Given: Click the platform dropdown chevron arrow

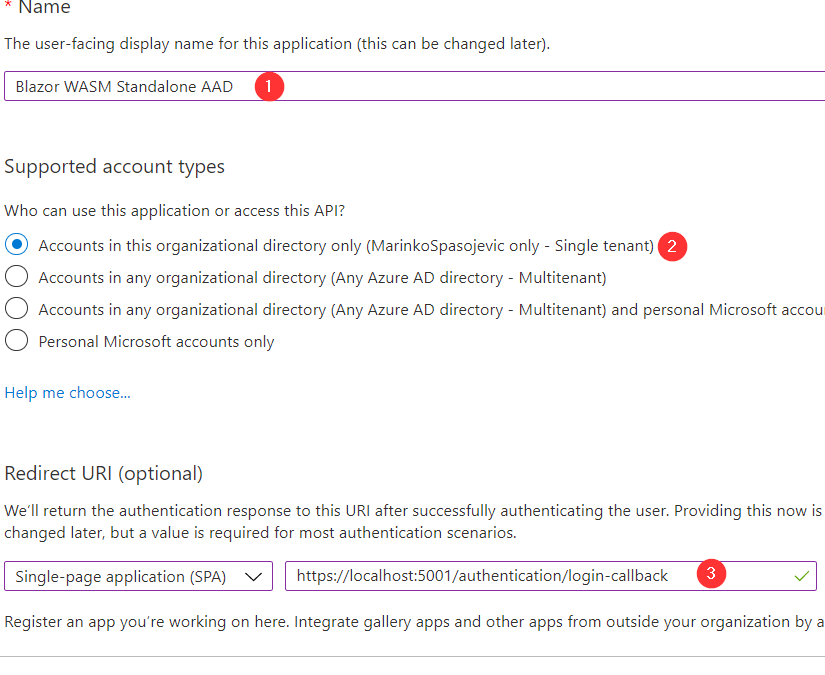Looking at the screenshot, I should click(255, 577).
